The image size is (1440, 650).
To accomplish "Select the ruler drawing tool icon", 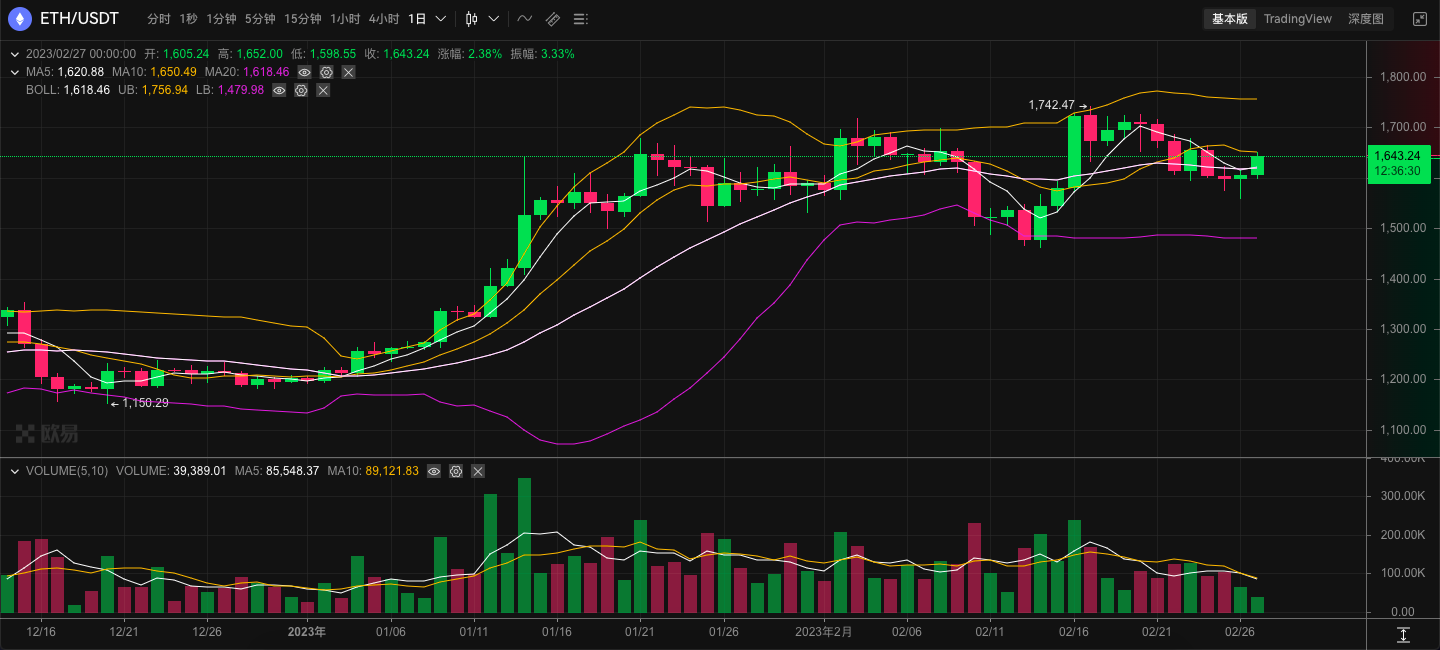I will 553,19.
